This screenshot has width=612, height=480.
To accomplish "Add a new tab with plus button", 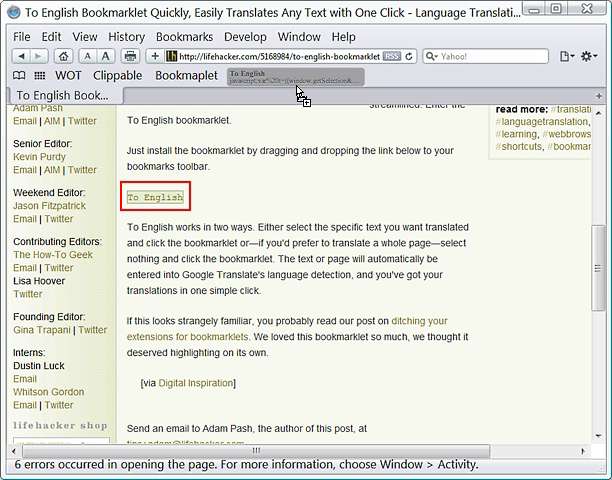I will [599, 96].
